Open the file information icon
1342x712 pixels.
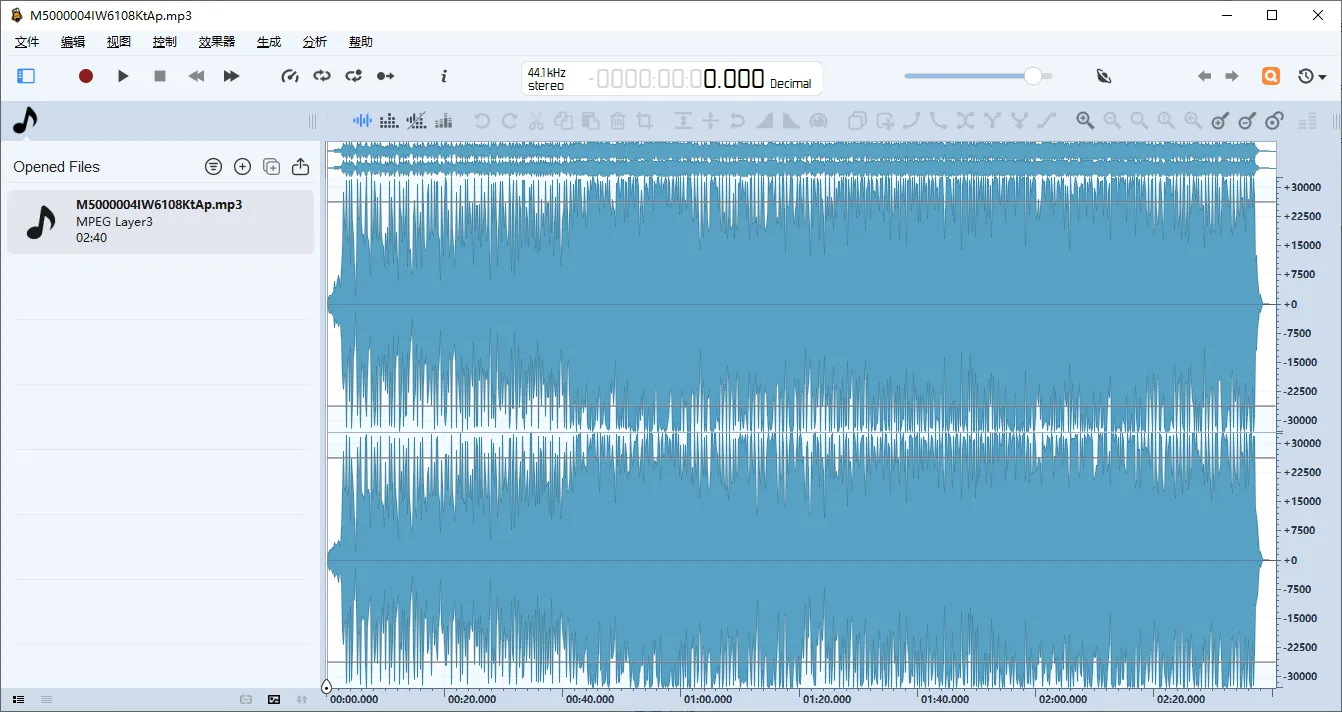click(x=444, y=76)
